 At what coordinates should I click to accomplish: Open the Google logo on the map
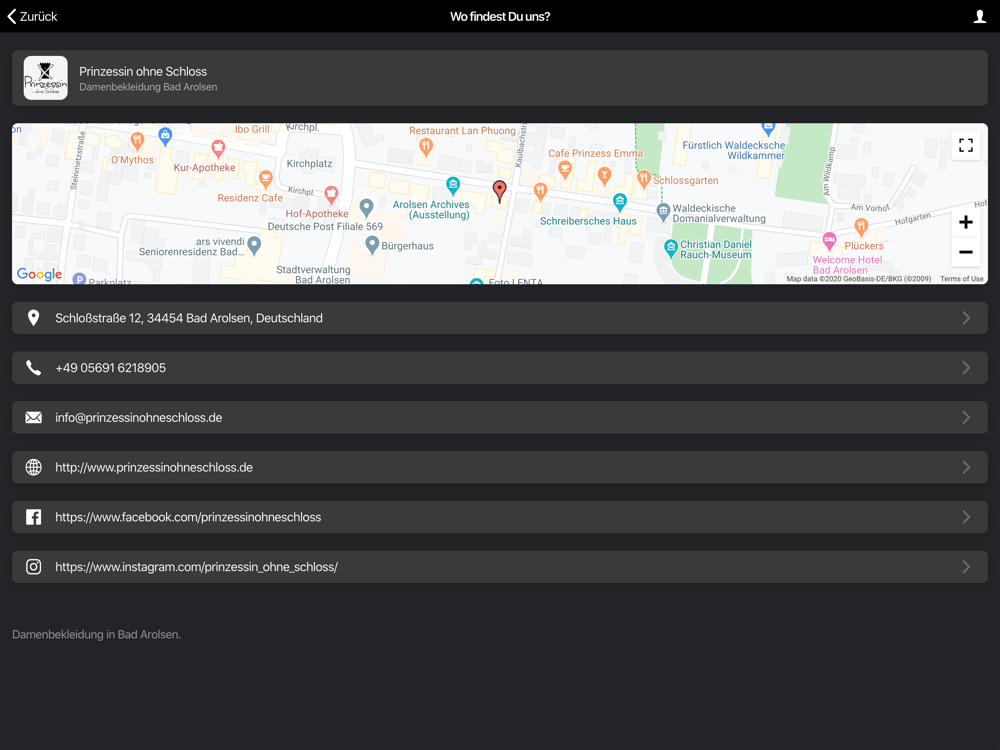(x=40, y=274)
